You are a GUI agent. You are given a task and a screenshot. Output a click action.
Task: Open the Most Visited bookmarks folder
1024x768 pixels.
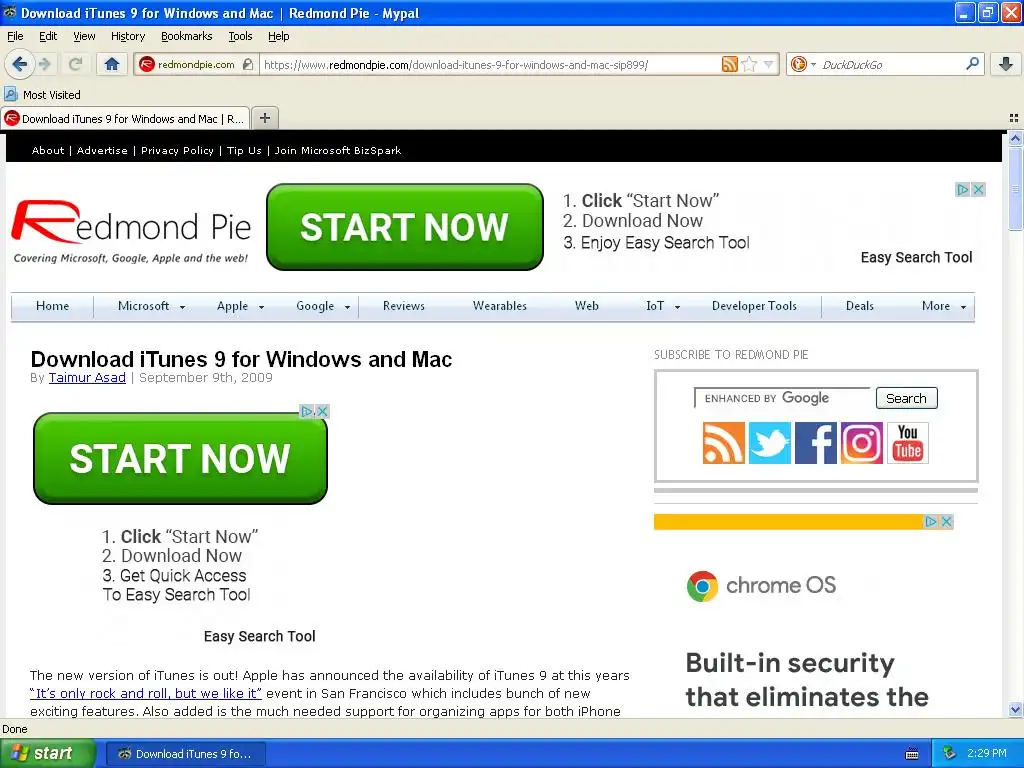click(x=43, y=95)
